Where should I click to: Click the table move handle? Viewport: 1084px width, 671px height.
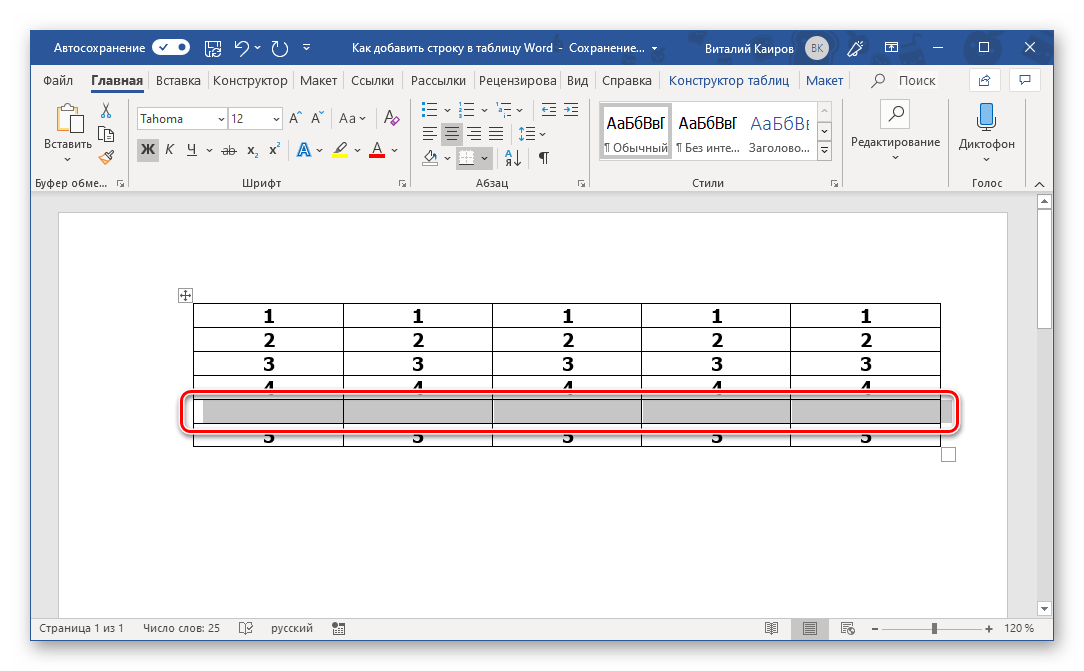[185, 296]
